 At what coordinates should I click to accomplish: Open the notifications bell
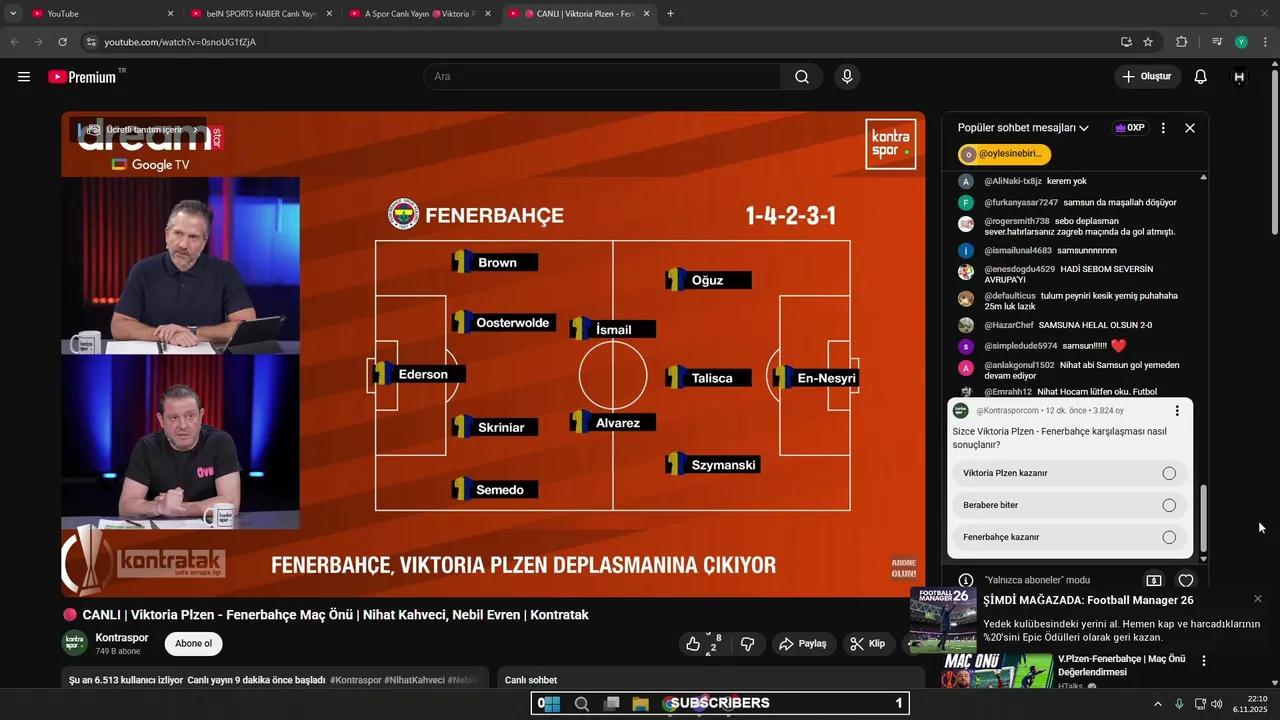click(x=1201, y=77)
